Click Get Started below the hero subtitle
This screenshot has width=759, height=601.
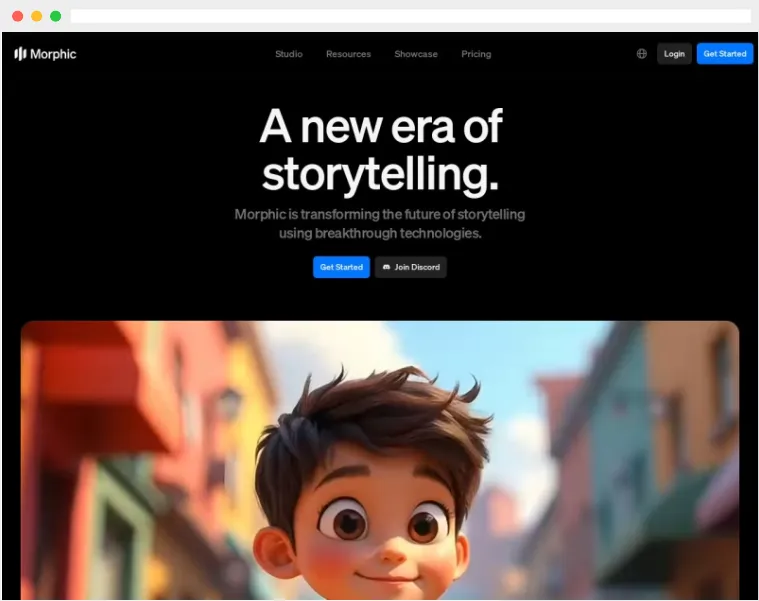click(341, 267)
